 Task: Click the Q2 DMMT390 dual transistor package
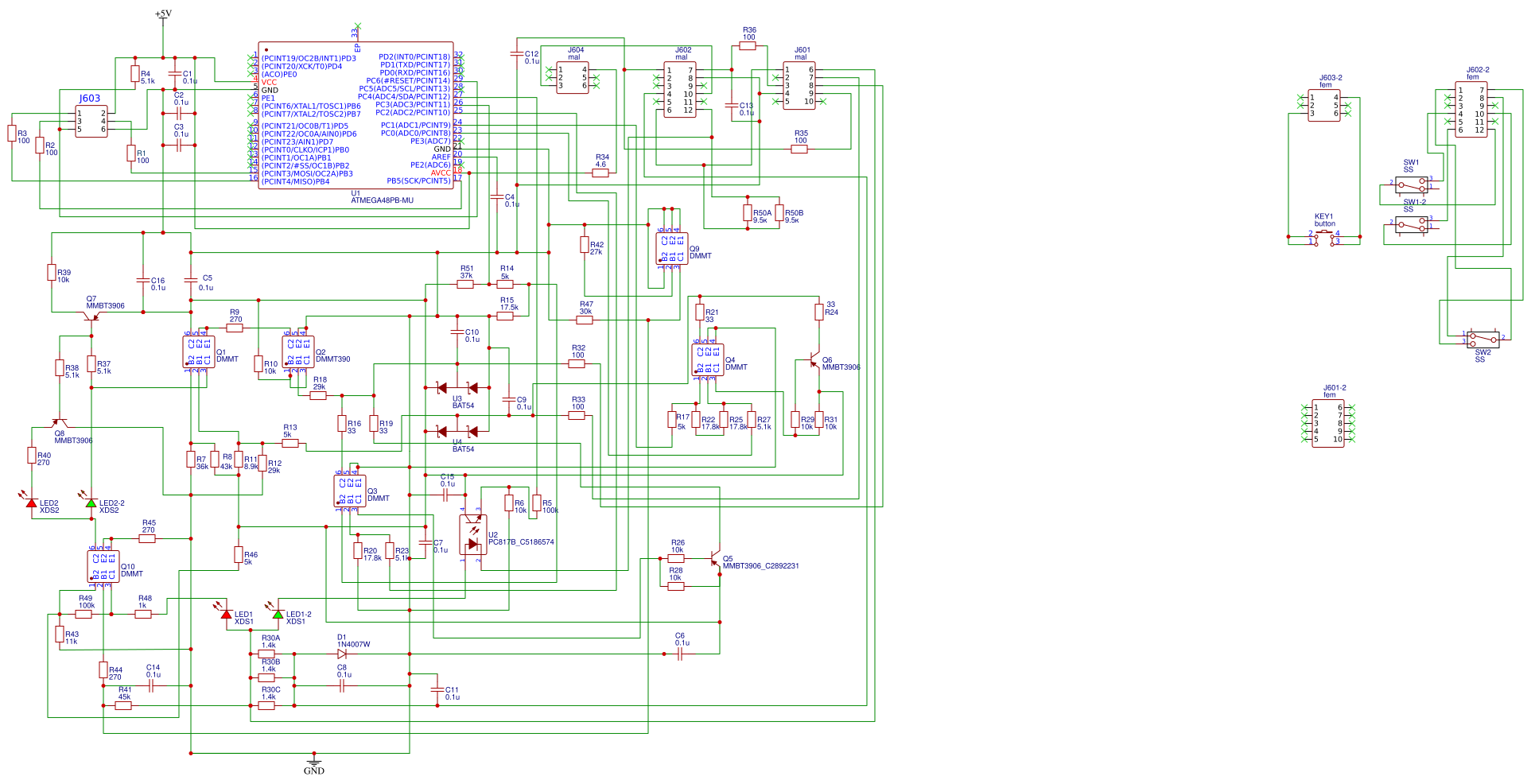(298, 352)
